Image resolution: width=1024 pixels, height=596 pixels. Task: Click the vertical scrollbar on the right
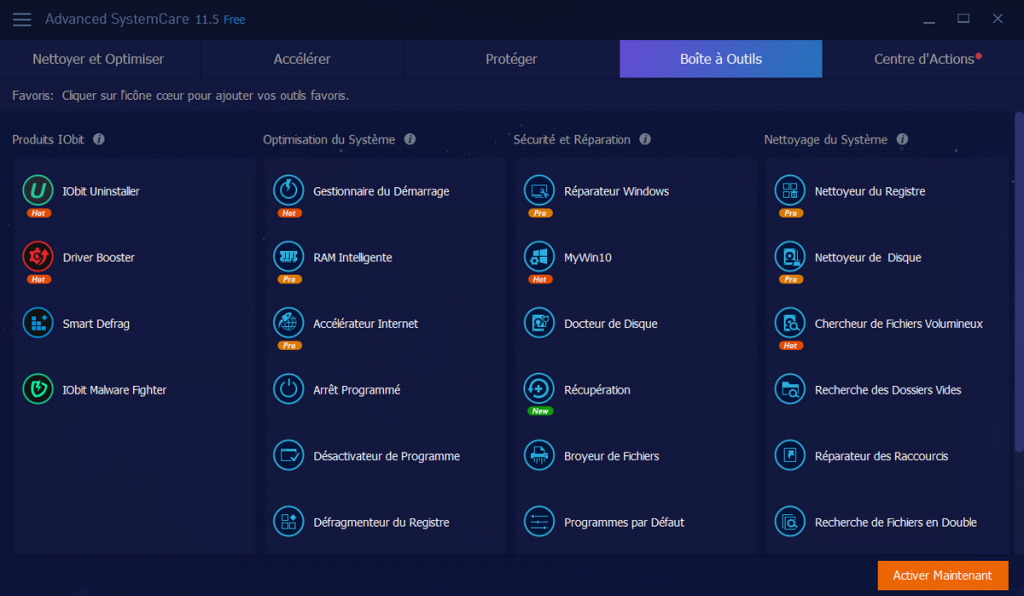tap(1019, 282)
